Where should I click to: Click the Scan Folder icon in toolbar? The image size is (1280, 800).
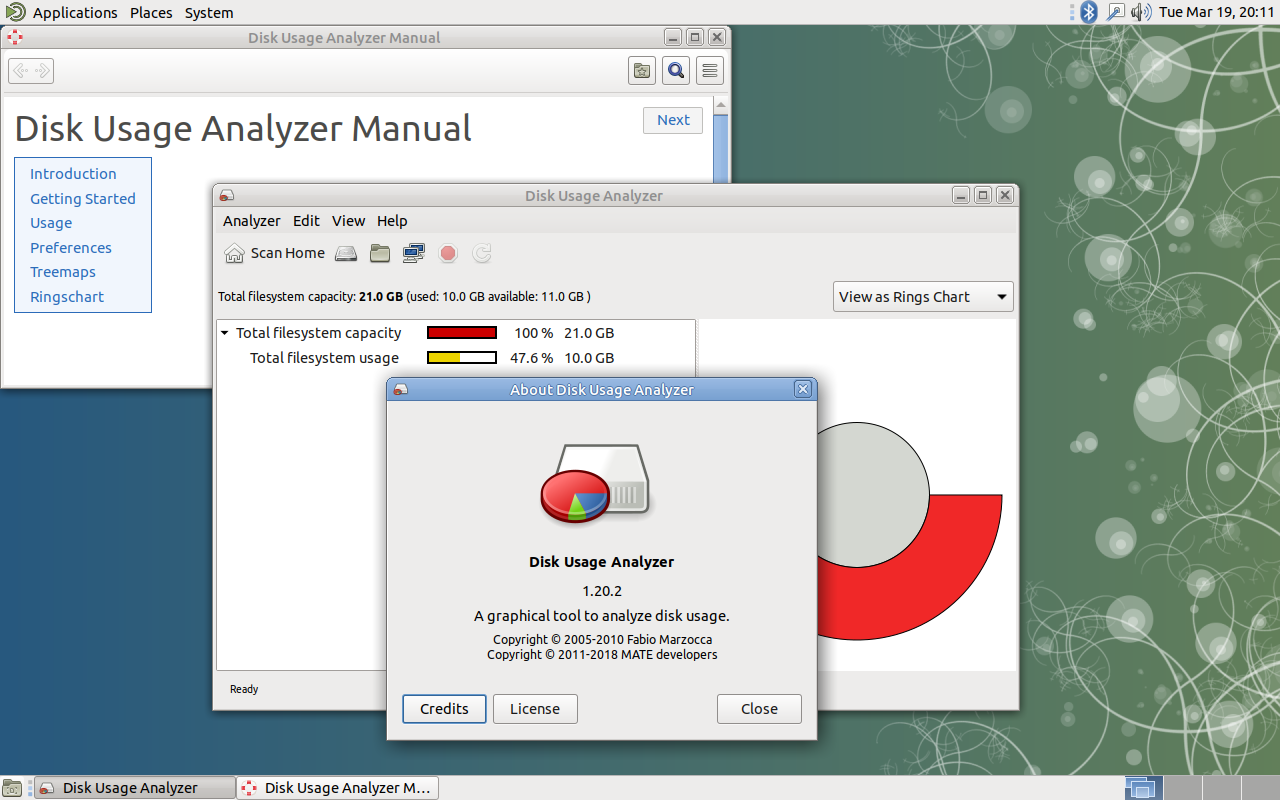click(x=380, y=253)
